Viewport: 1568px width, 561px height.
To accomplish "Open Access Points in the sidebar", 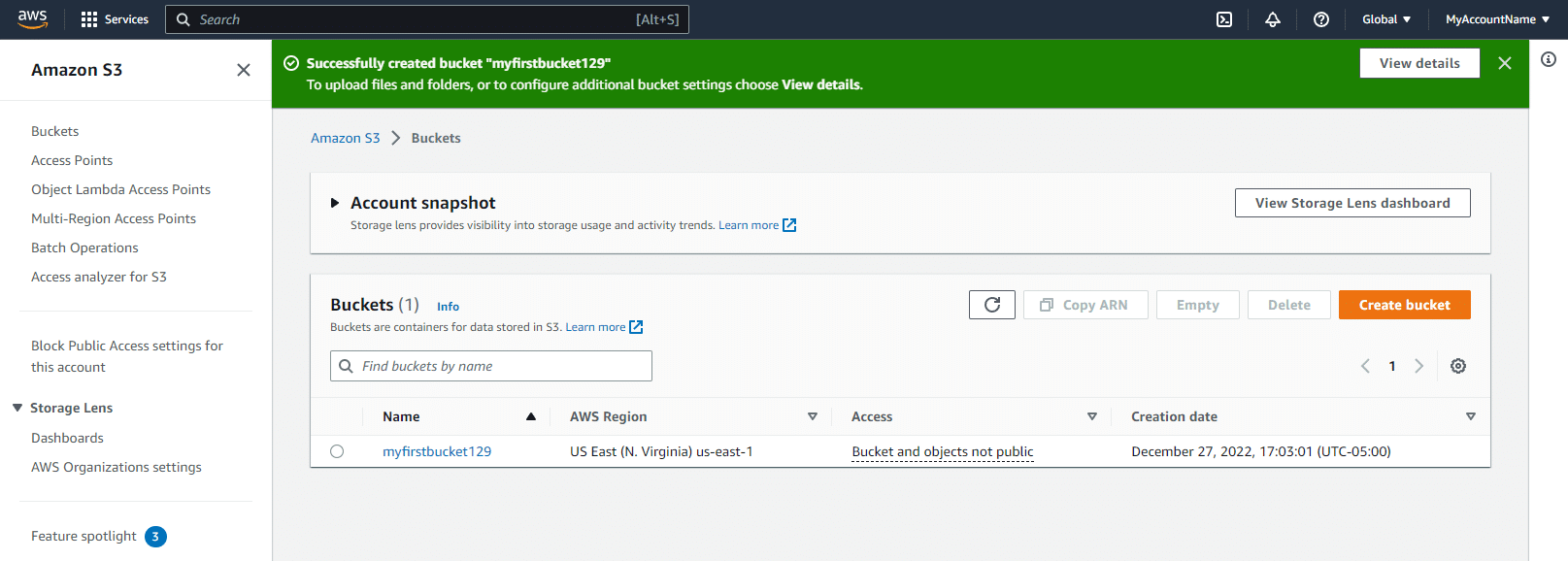I will 72,160.
